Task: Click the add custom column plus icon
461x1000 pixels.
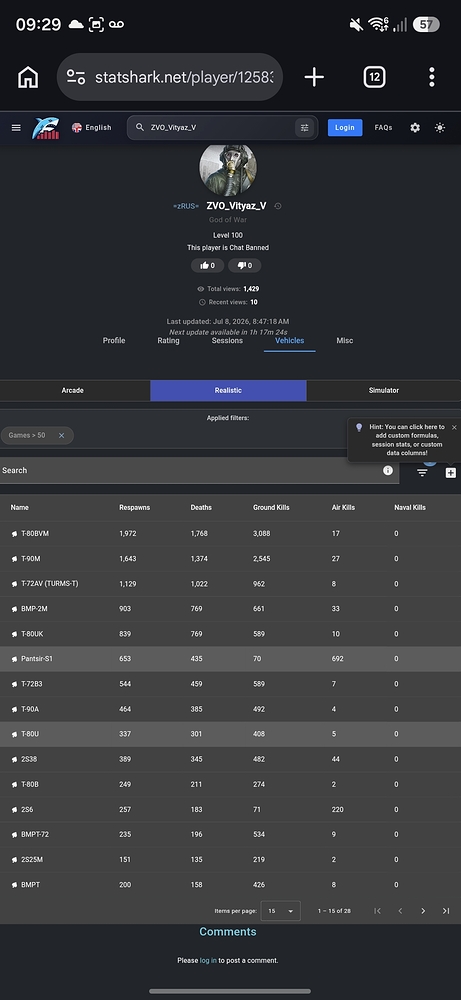Action: [451, 473]
